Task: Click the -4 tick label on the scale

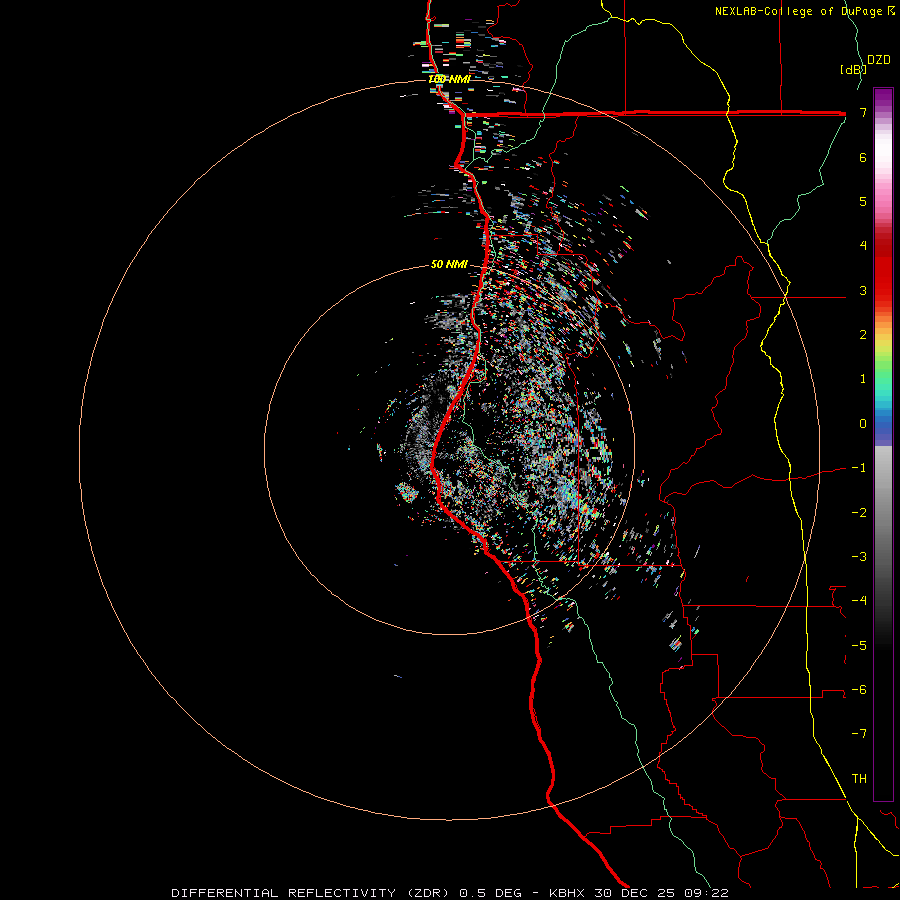Action: coord(859,601)
